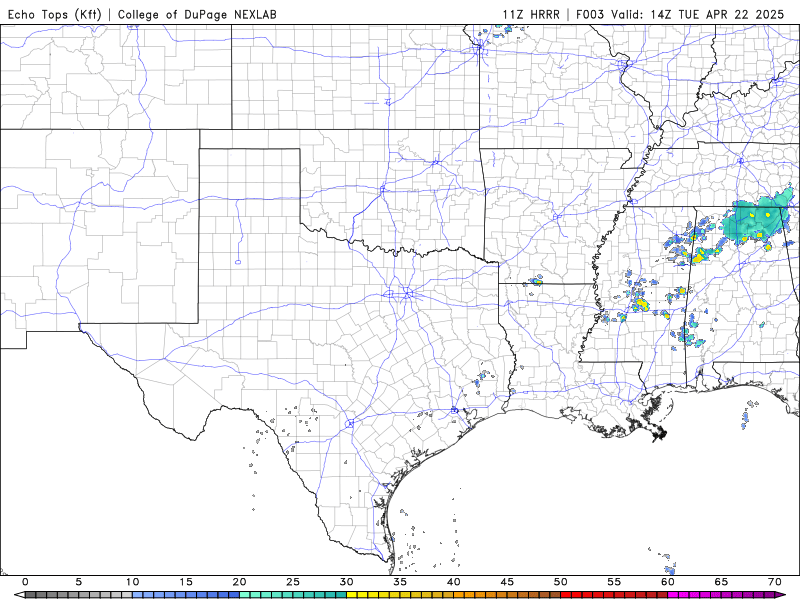Click the "65" label on color scale
This screenshot has width=800, height=600.
pyautogui.click(x=721, y=582)
